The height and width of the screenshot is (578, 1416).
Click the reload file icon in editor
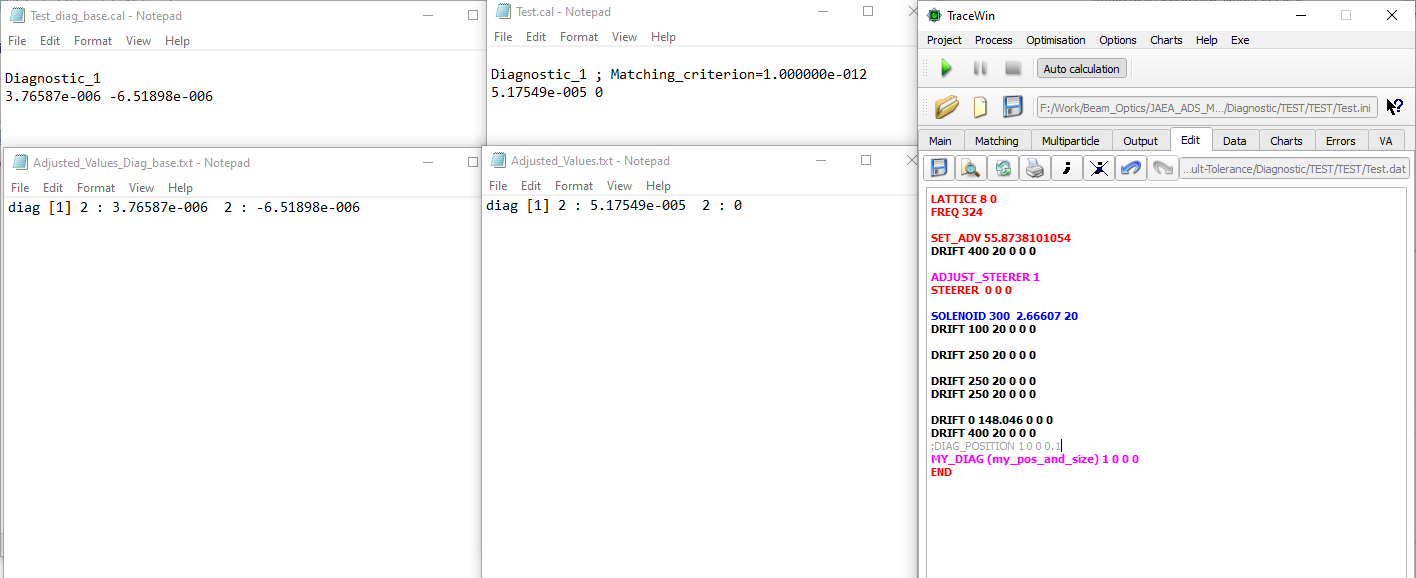(1003, 168)
